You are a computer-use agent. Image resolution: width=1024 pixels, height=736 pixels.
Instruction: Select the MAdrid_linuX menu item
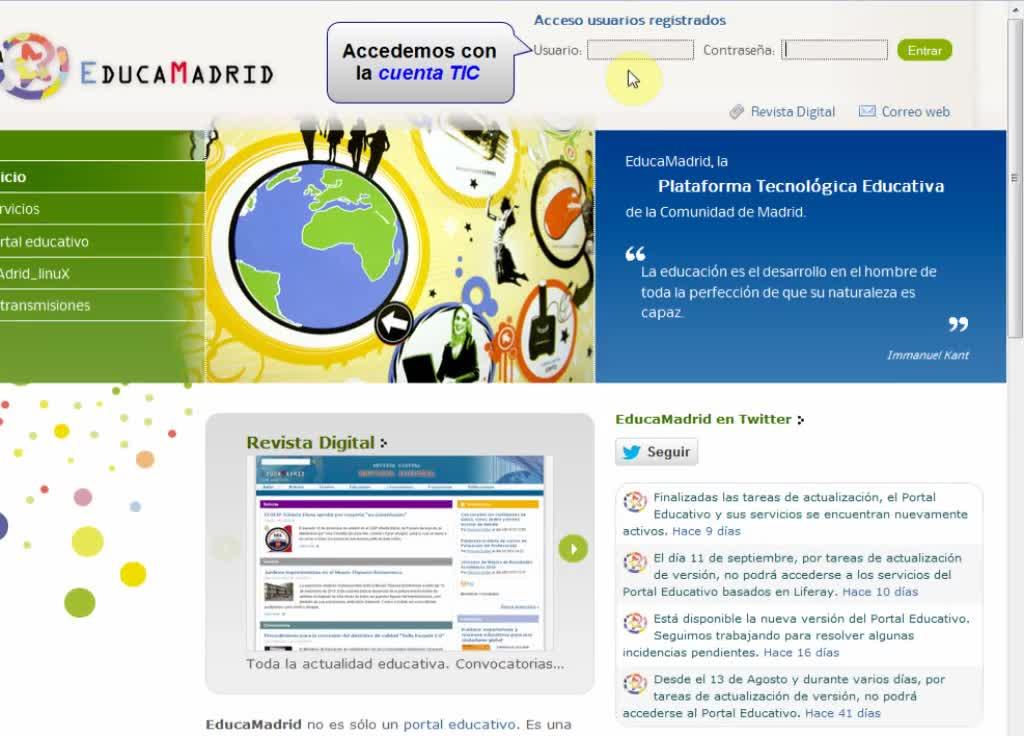[x=103, y=274]
